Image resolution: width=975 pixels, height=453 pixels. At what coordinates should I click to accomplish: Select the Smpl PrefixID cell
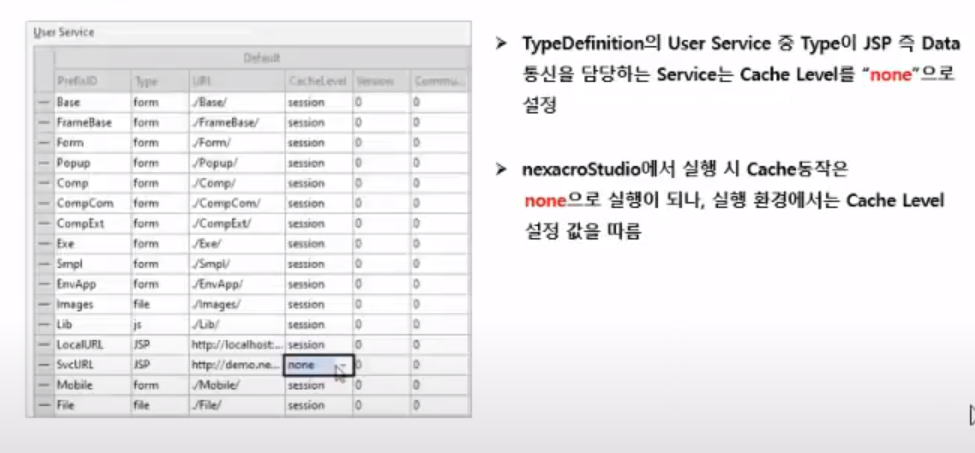(x=92, y=264)
